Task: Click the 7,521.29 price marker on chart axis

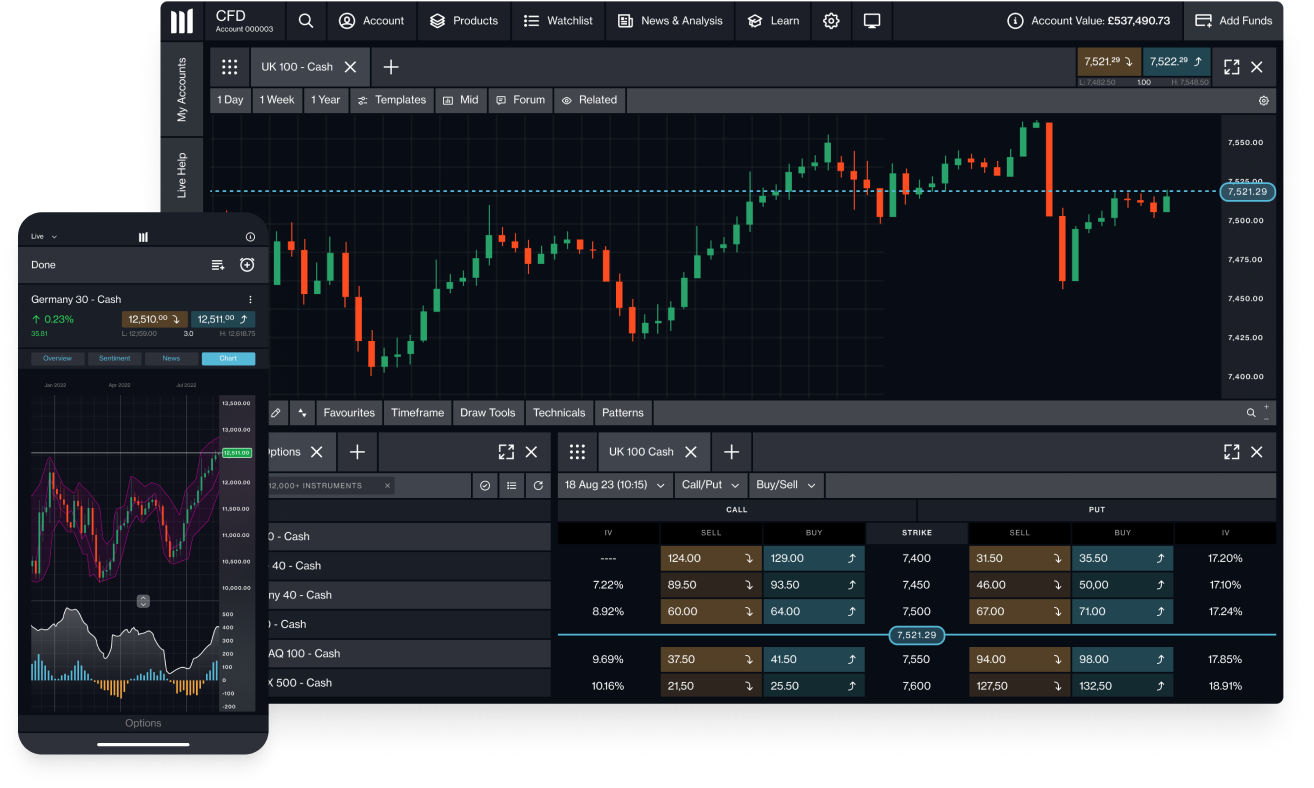Action: click(x=1247, y=191)
